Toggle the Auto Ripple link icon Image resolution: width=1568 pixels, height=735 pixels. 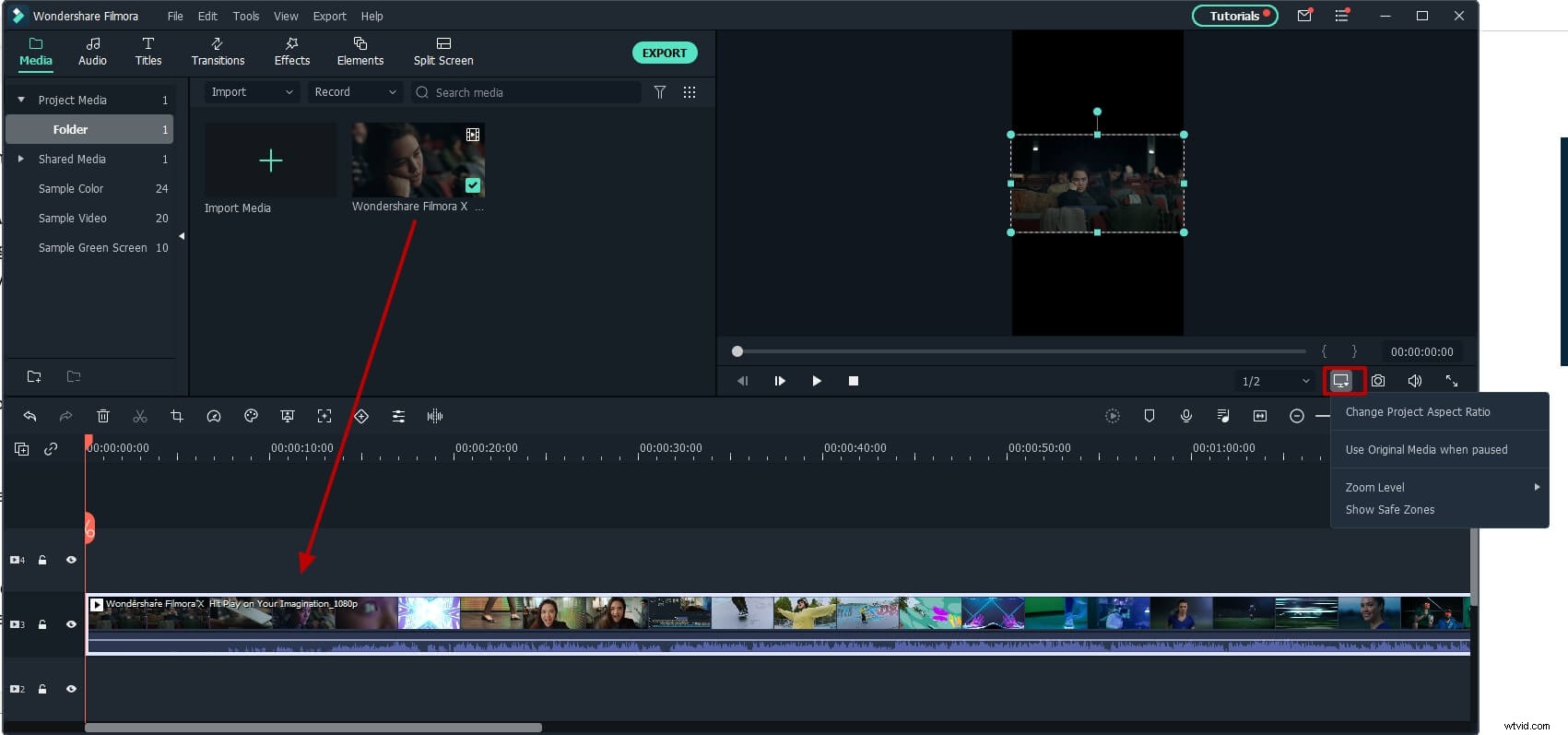(51, 449)
